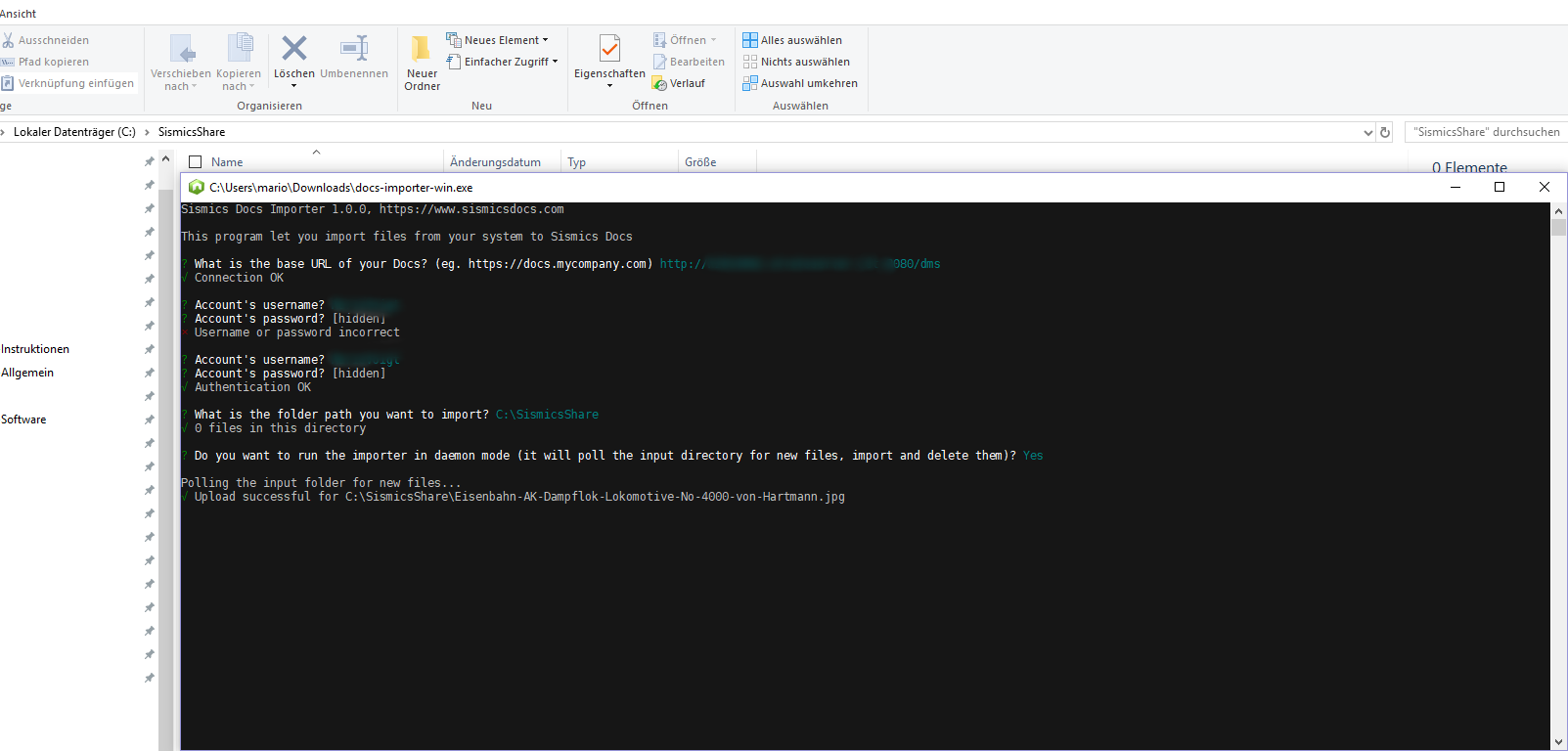The image size is (1568, 751).
Task: Open the address bar history dropdown
Action: [1368, 132]
